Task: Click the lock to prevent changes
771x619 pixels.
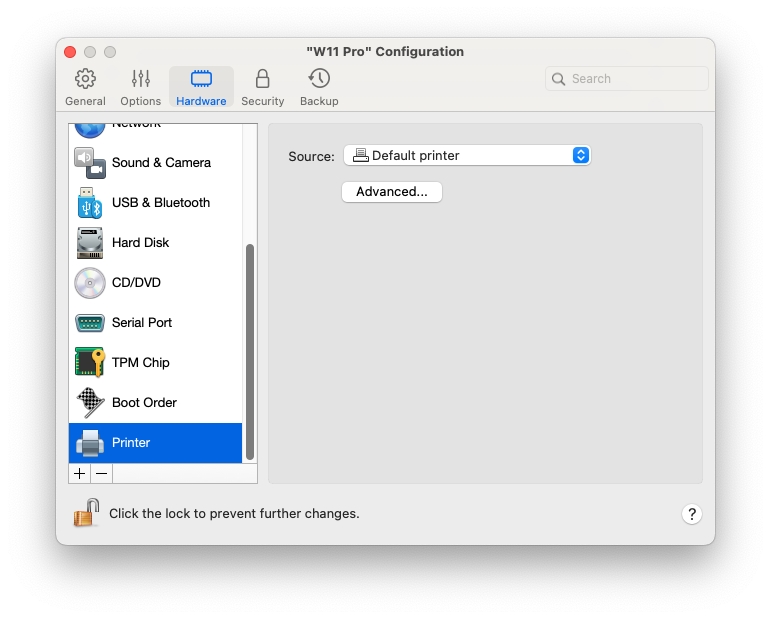Action: click(x=86, y=513)
